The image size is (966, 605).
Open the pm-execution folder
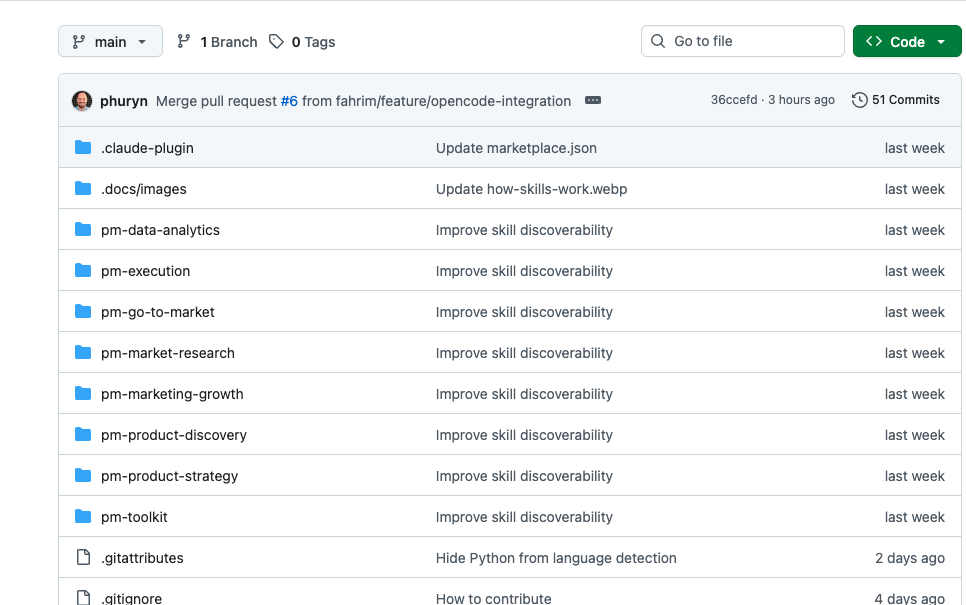(x=145, y=271)
